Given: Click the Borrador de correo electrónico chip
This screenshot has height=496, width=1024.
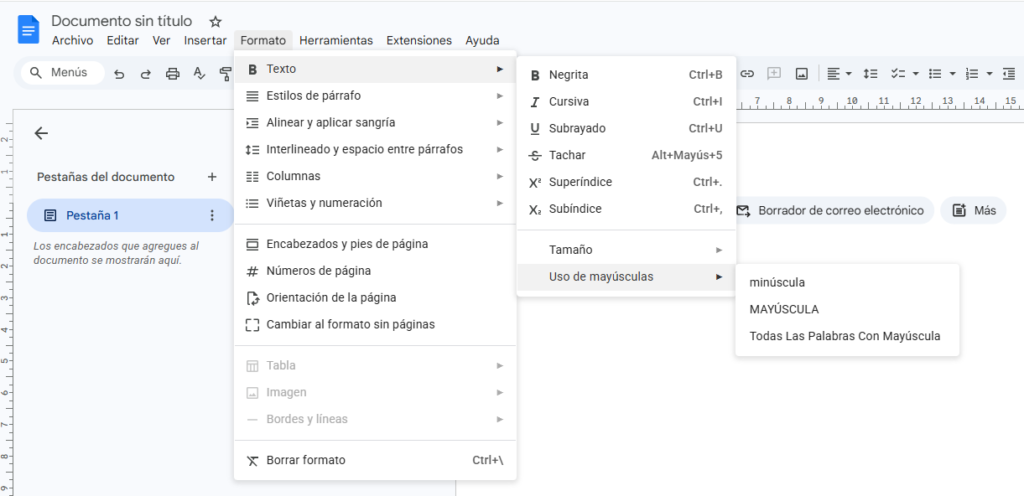Looking at the screenshot, I should coord(833,211).
